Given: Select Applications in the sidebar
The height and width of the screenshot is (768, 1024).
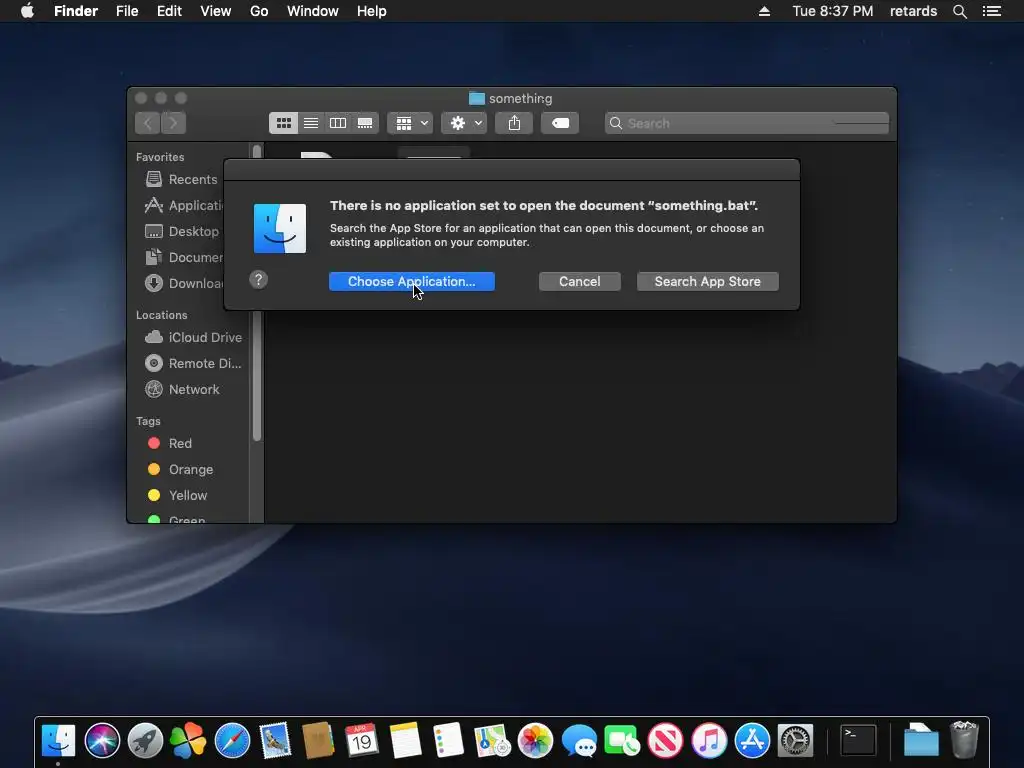Looking at the screenshot, I should tap(183, 205).
